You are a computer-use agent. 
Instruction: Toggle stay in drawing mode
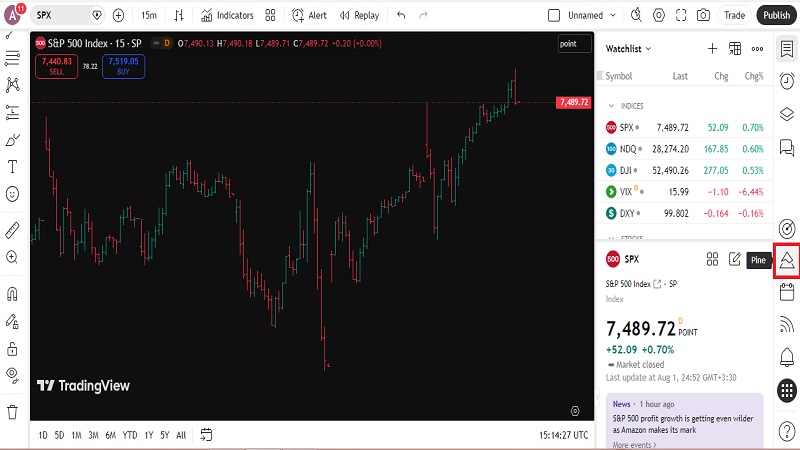[12, 321]
